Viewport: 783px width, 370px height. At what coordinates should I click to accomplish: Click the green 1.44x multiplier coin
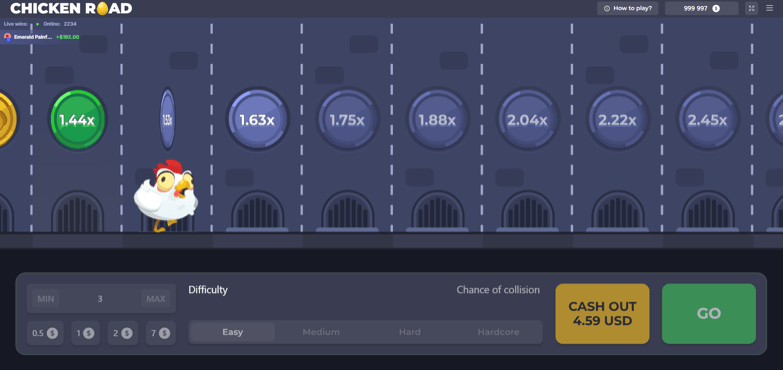77,119
